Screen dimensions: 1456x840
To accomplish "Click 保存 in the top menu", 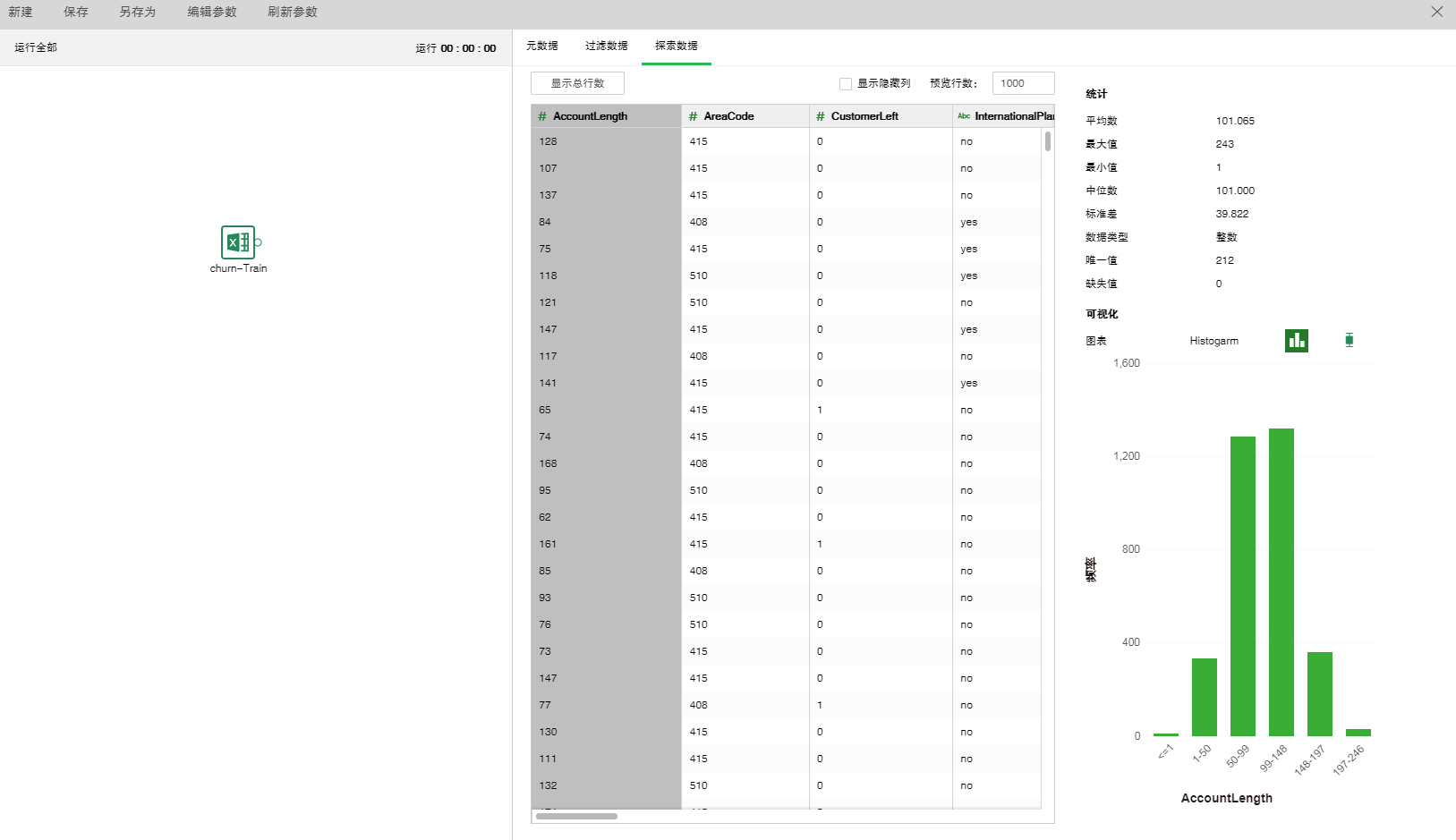I will coord(76,13).
